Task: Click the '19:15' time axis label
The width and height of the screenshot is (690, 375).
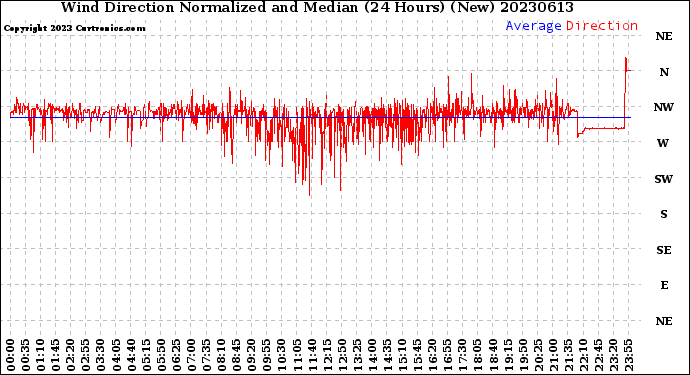Action: [x=508, y=355]
